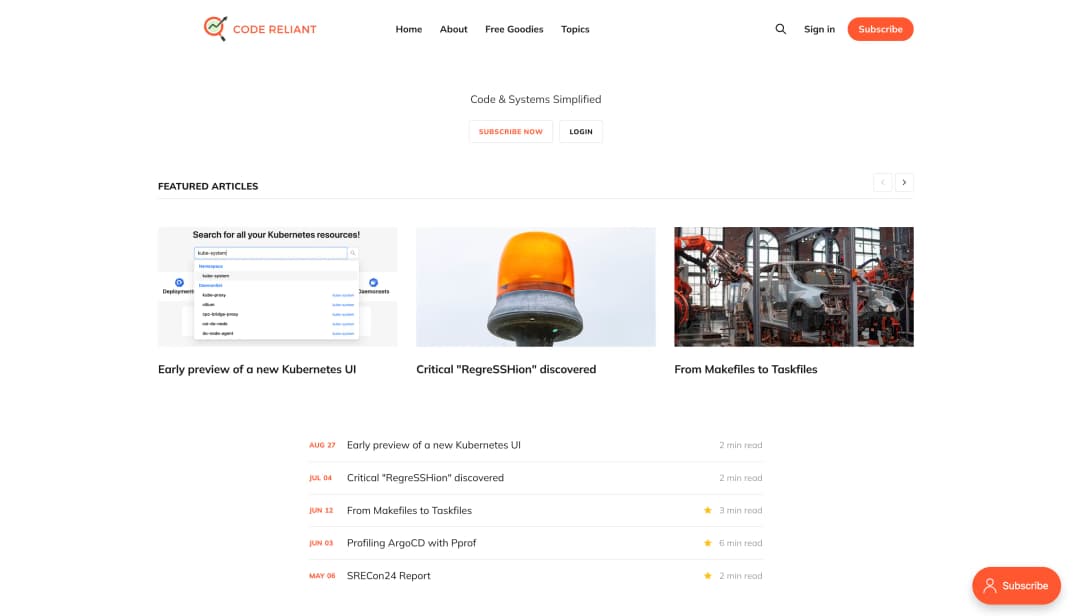This screenshot has height=616, width=1080.
Task: Expand the Topics navigation item
Action: point(575,29)
